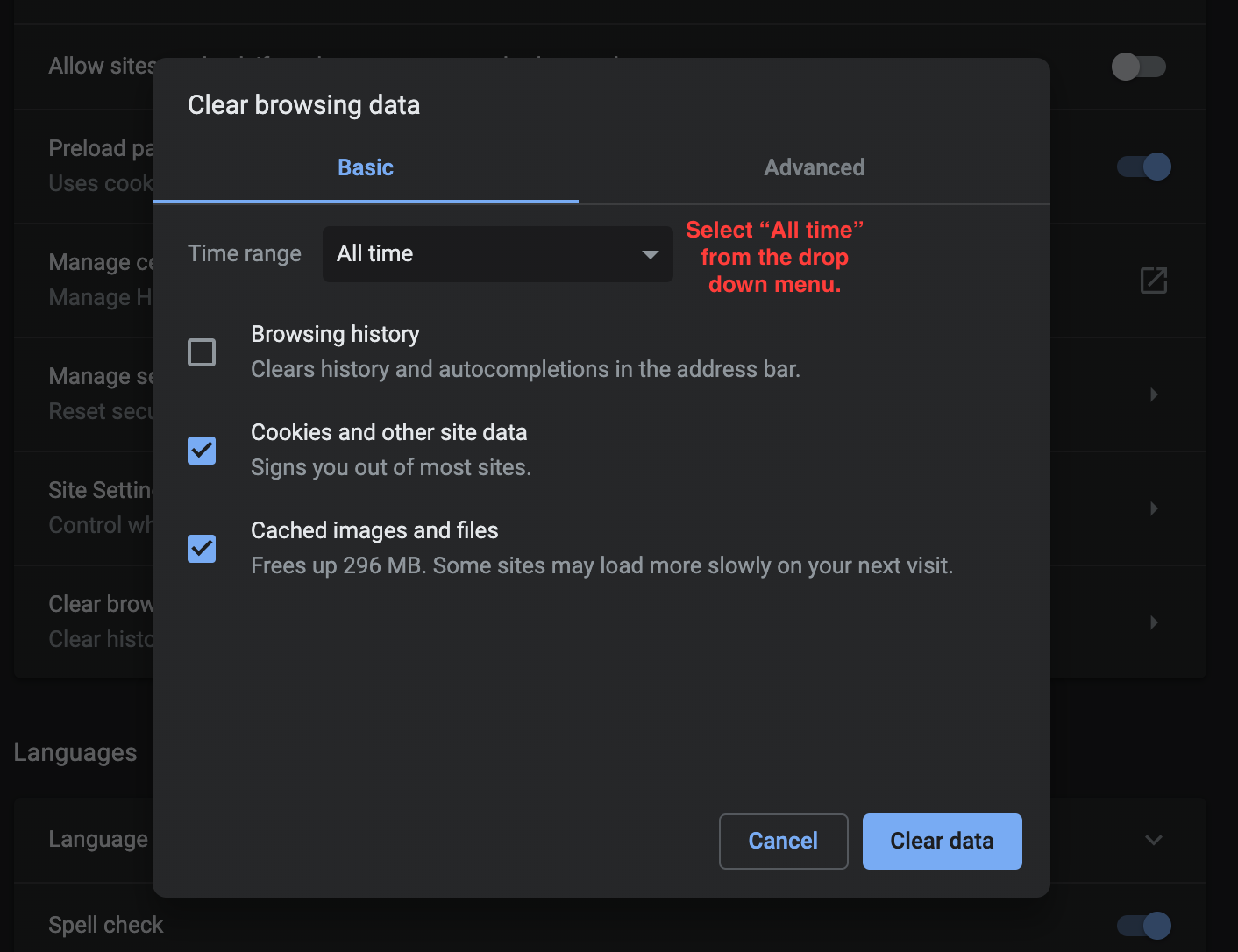Toggle the Preload pages switch
This screenshot has width=1238, height=952.
pos(1143,167)
